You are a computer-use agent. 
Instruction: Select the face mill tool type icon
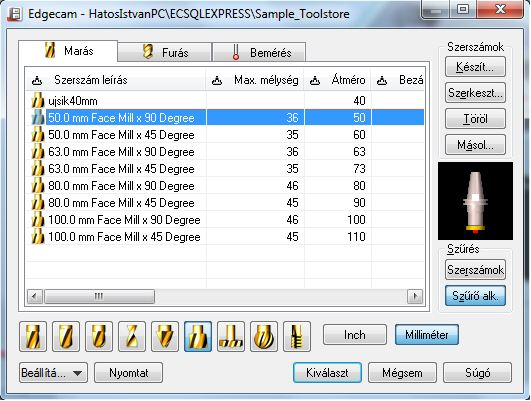pyautogui.click(x=198, y=336)
